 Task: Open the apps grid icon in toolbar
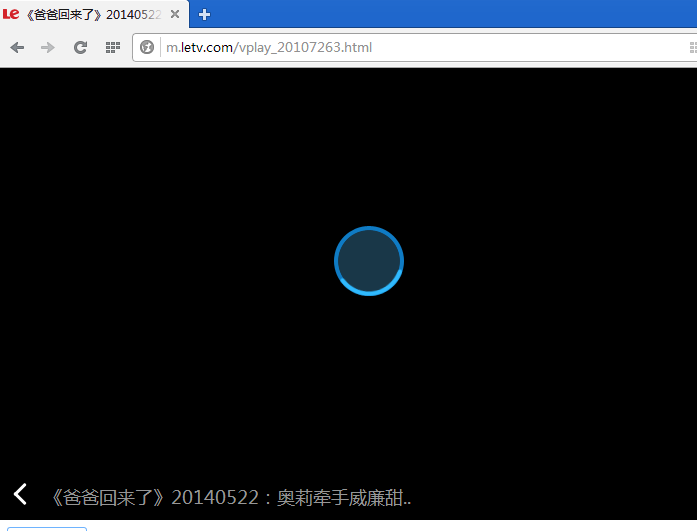click(x=112, y=48)
